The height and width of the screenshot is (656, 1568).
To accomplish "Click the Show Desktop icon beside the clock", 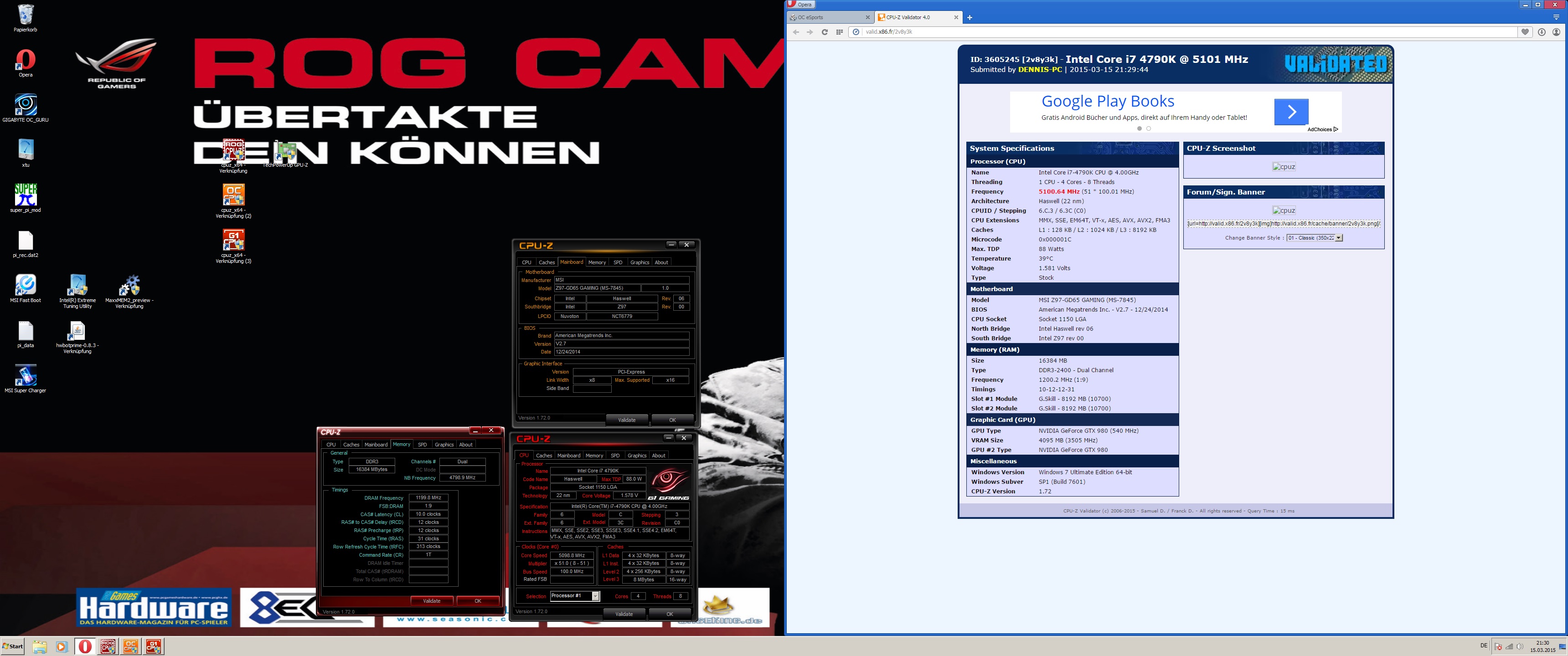I will tap(1563, 646).
